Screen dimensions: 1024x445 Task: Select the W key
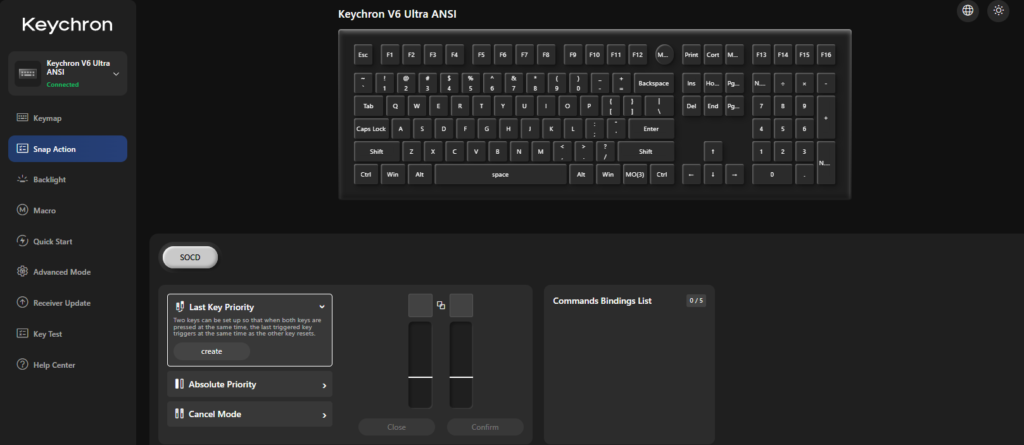417,106
